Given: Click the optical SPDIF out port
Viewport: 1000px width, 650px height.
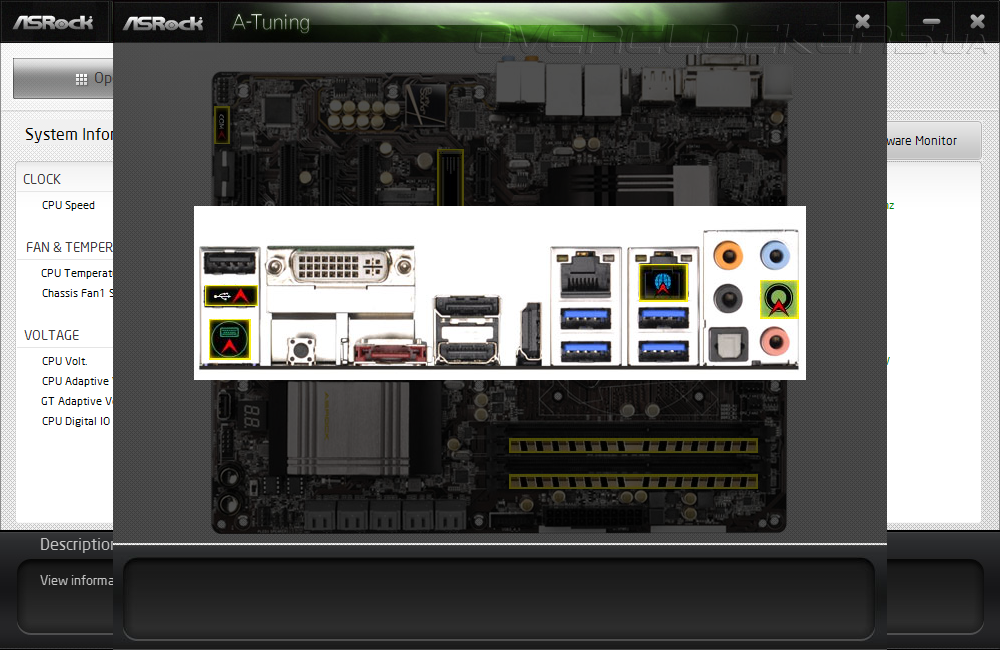Looking at the screenshot, I should [728, 345].
